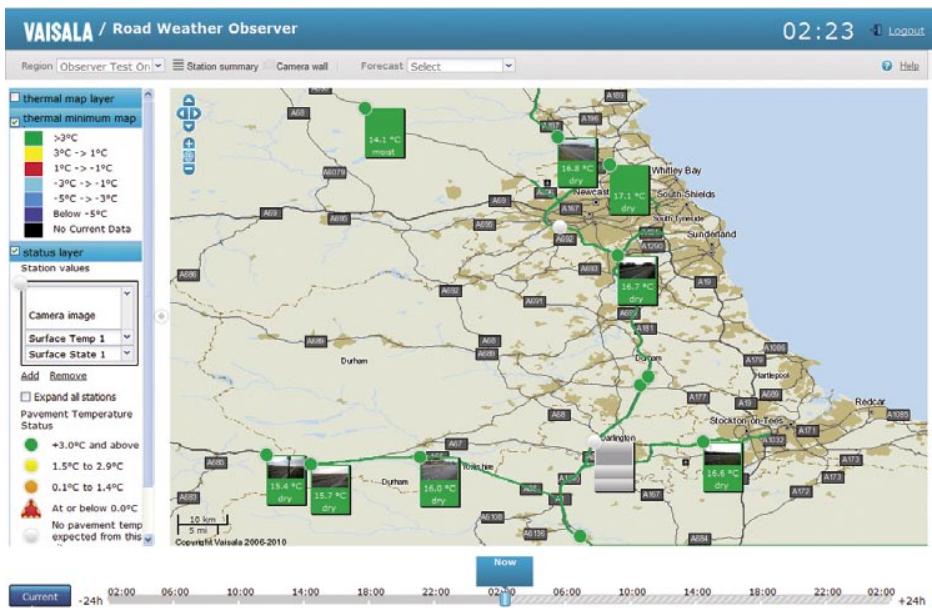Open the Forecast Select dropdown
The height and width of the screenshot is (612, 932).
point(508,66)
